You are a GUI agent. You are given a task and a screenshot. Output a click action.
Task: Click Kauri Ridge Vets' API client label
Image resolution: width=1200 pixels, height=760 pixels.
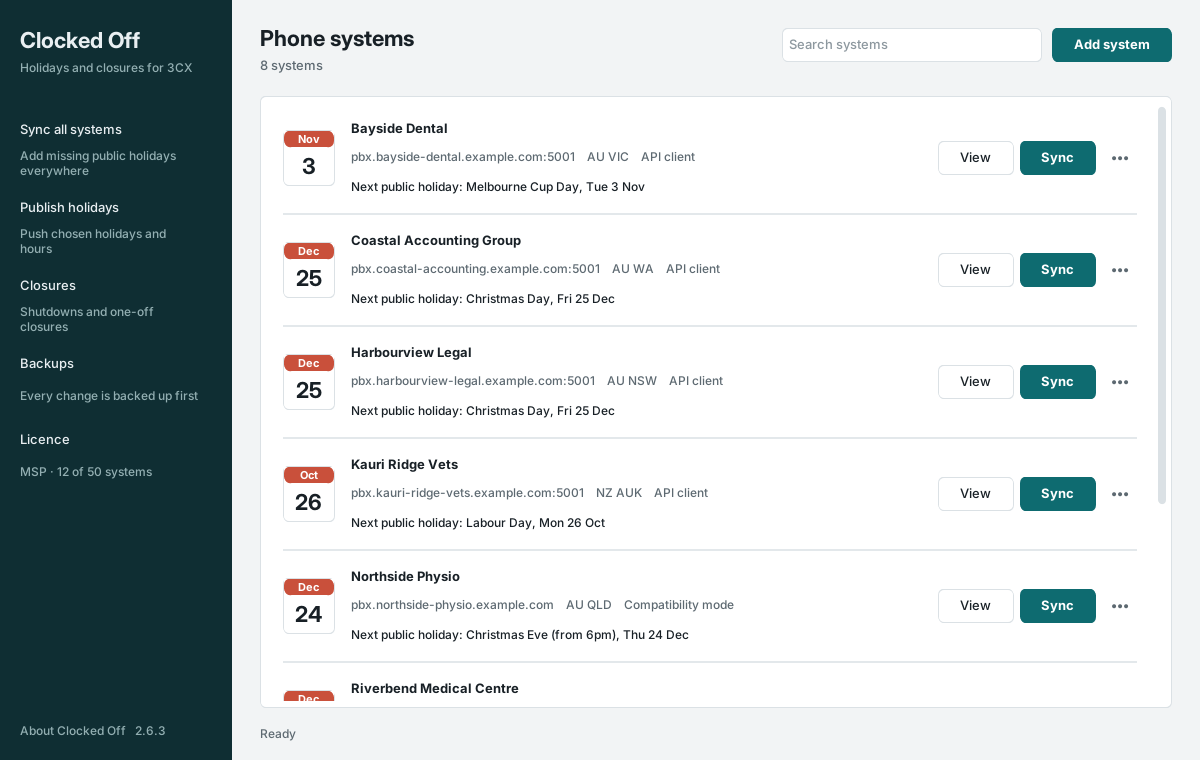pyautogui.click(x=681, y=493)
